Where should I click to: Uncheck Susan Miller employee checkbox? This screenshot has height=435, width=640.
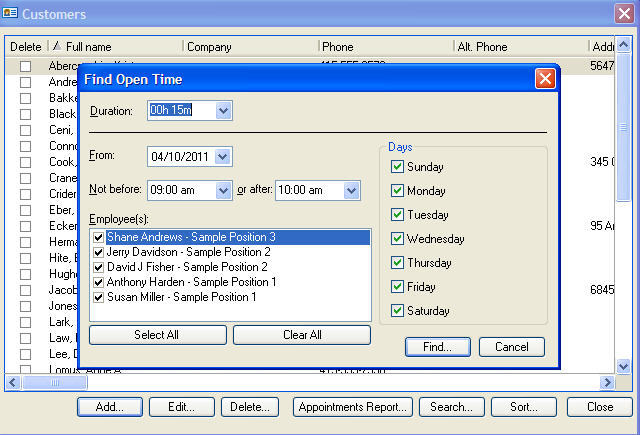[x=98, y=297]
